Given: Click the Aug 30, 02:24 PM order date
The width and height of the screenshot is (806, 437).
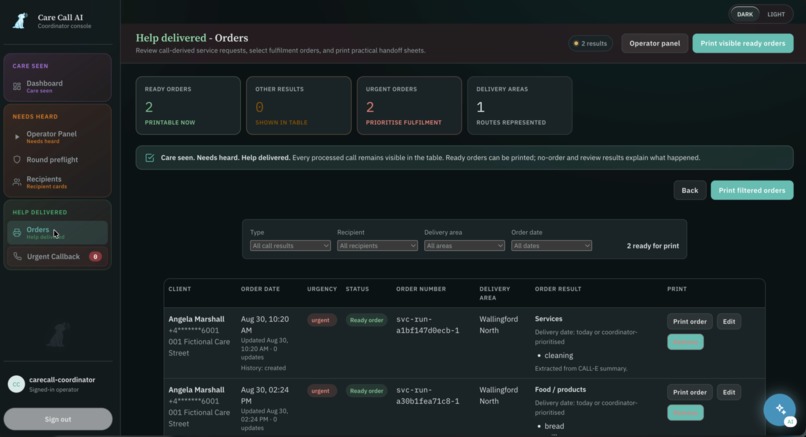Looking at the screenshot, I should point(265,395).
